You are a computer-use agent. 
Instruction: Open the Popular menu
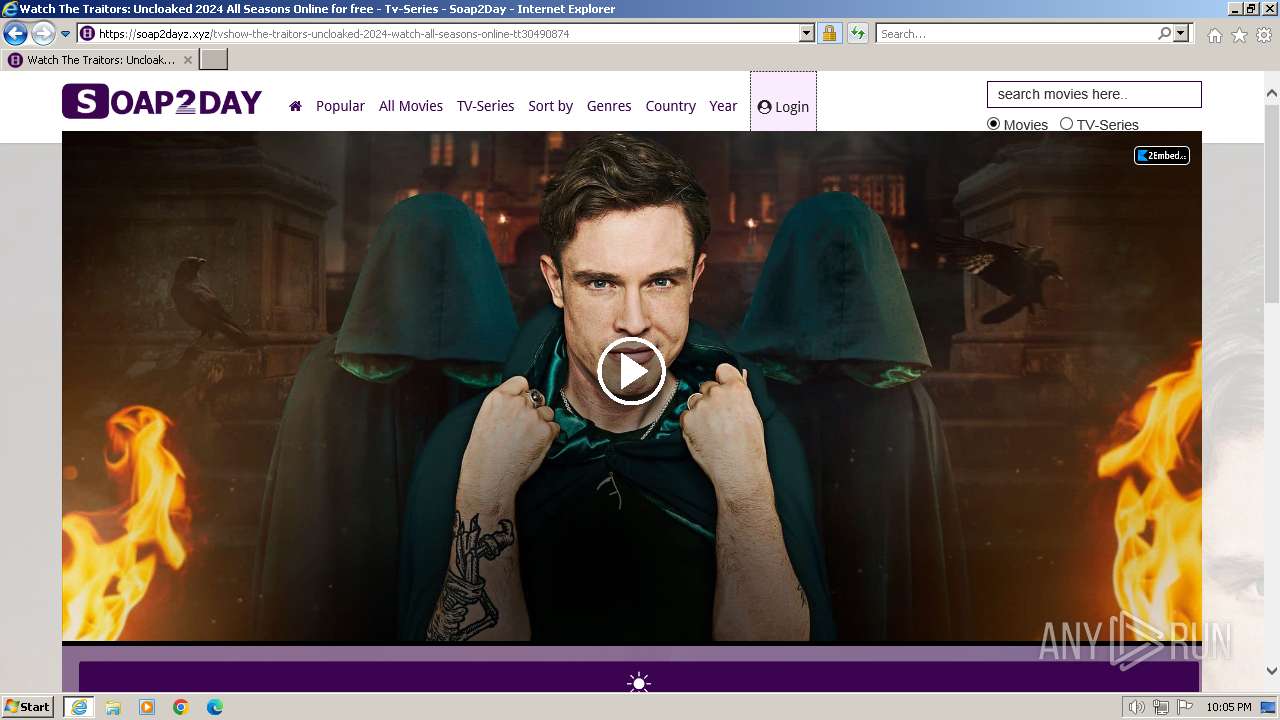pos(340,106)
